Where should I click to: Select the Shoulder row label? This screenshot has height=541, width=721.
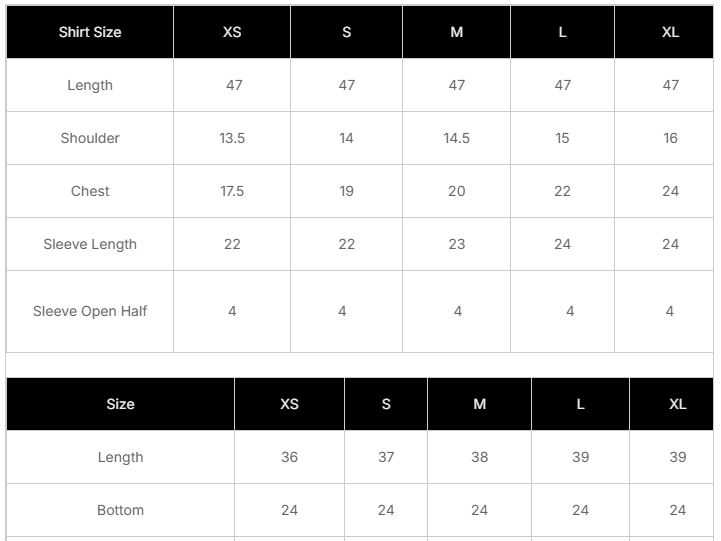point(90,138)
